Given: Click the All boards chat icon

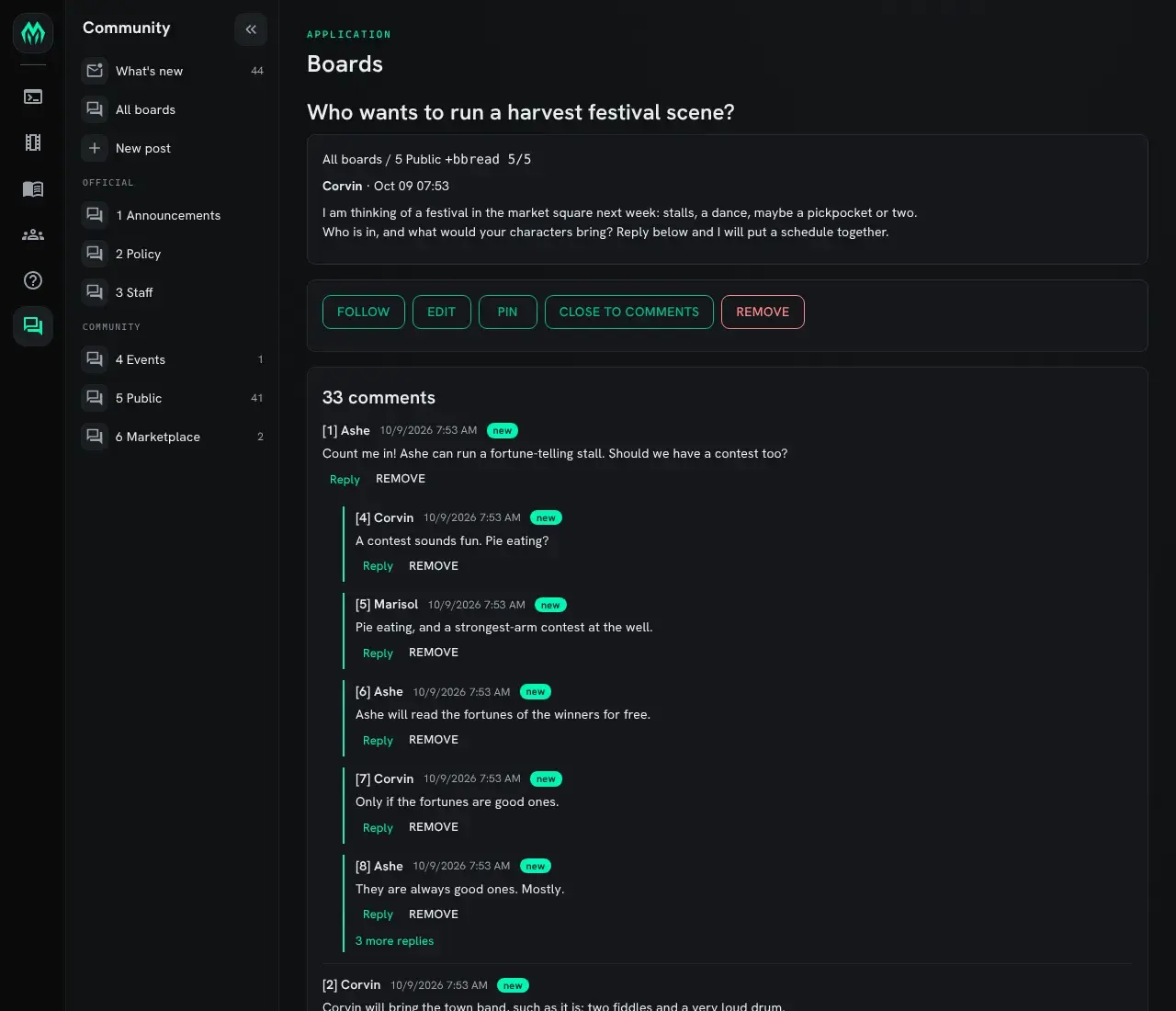Looking at the screenshot, I should coord(95,109).
